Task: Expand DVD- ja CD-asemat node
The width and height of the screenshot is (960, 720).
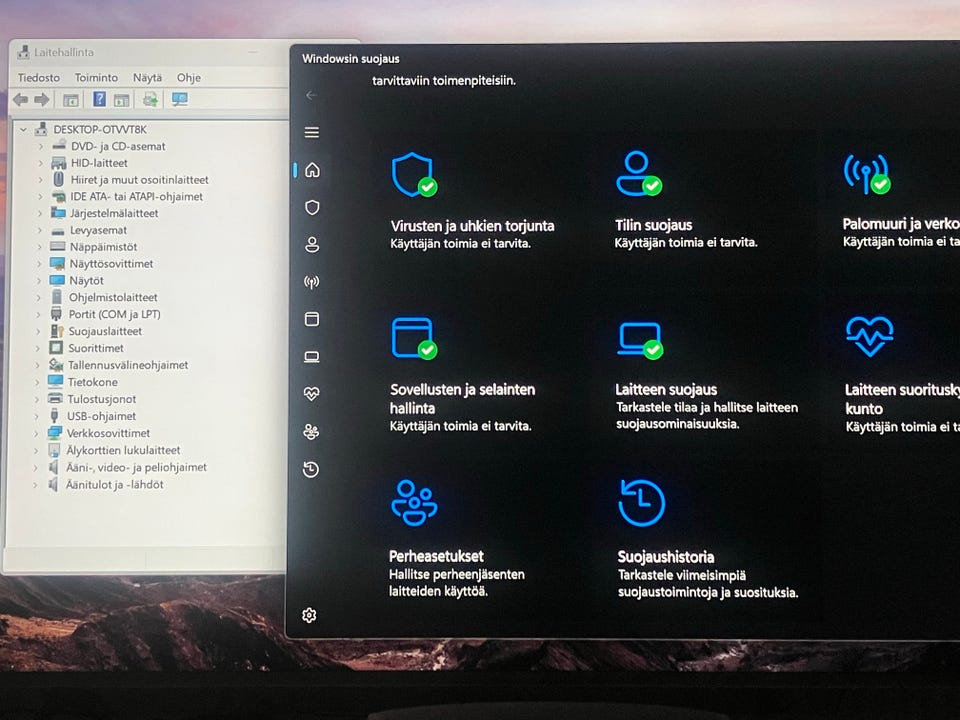Action: tap(41, 146)
